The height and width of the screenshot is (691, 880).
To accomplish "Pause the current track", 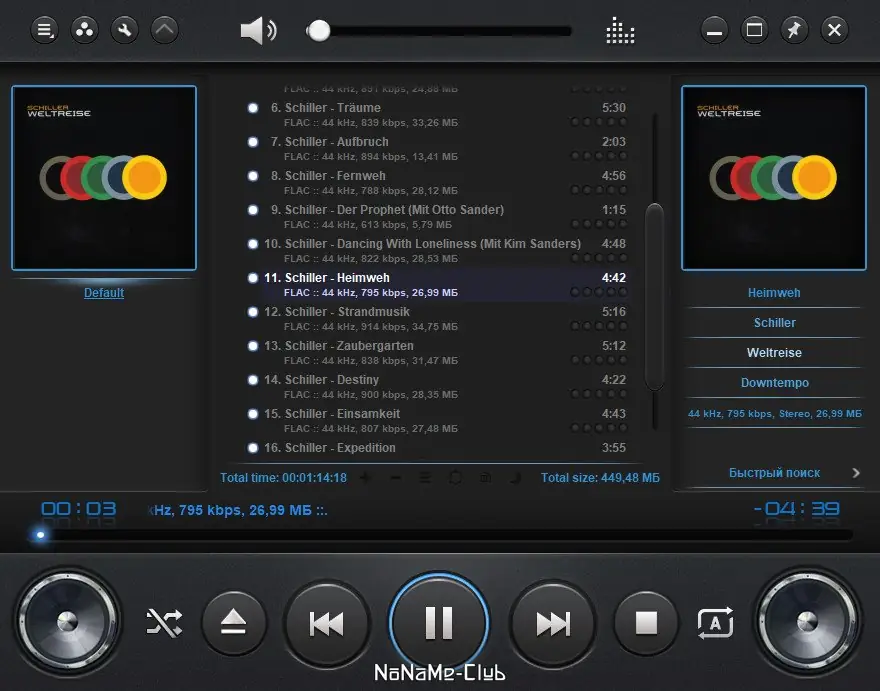I will pyautogui.click(x=439, y=623).
